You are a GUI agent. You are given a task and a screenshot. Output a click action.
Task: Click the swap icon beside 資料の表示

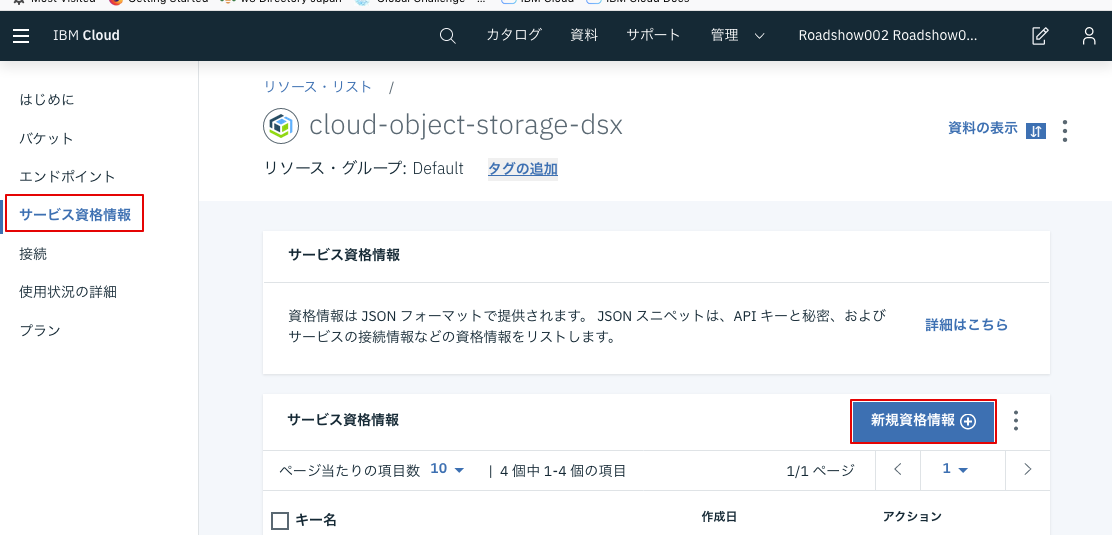(x=1036, y=131)
